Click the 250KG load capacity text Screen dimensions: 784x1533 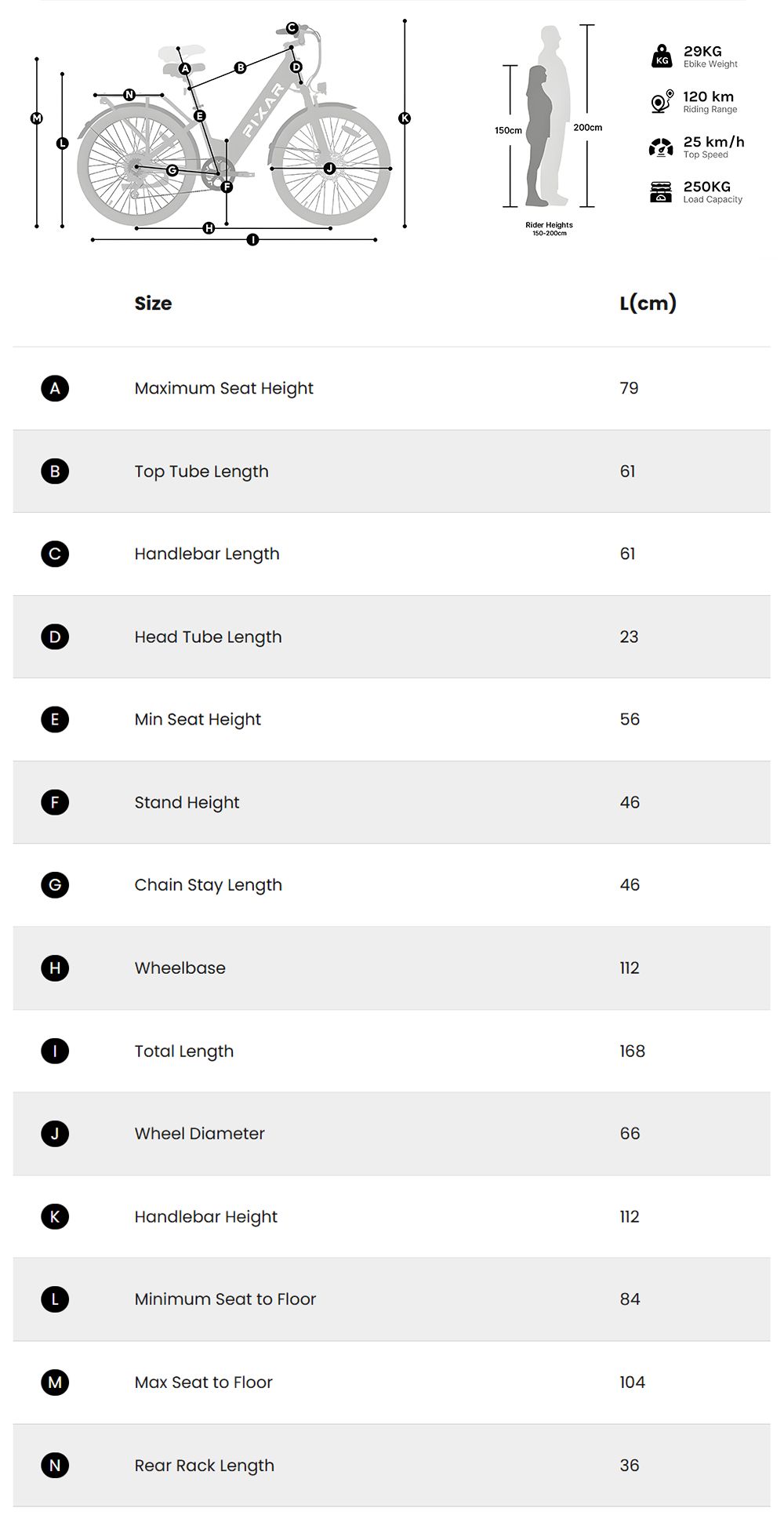[x=706, y=187]
